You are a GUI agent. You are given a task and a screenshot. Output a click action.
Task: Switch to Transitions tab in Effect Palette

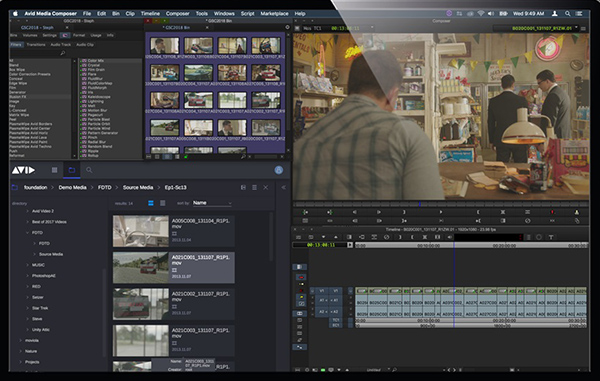pos(36,45)
